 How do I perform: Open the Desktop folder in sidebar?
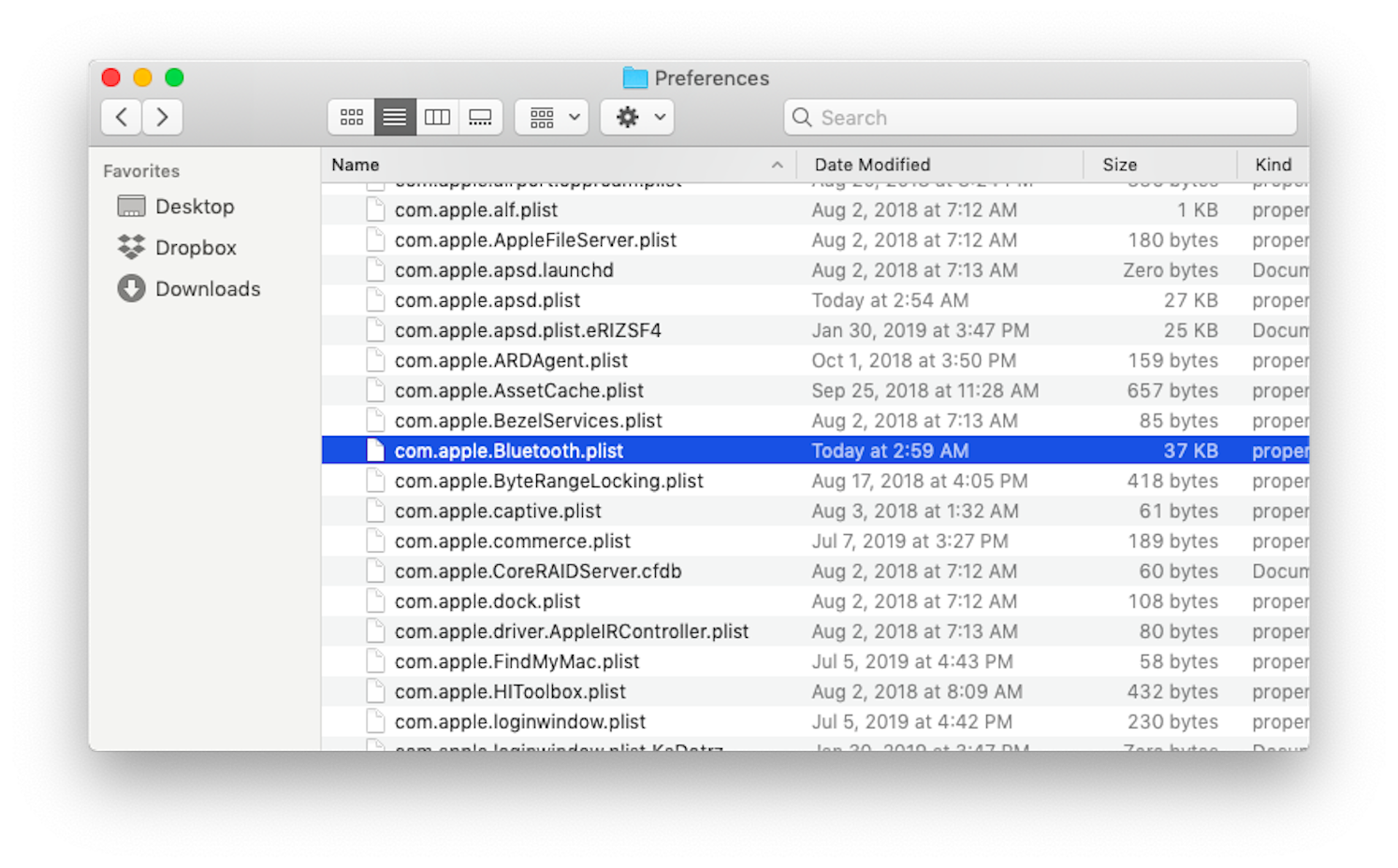[x=195, y=206]
